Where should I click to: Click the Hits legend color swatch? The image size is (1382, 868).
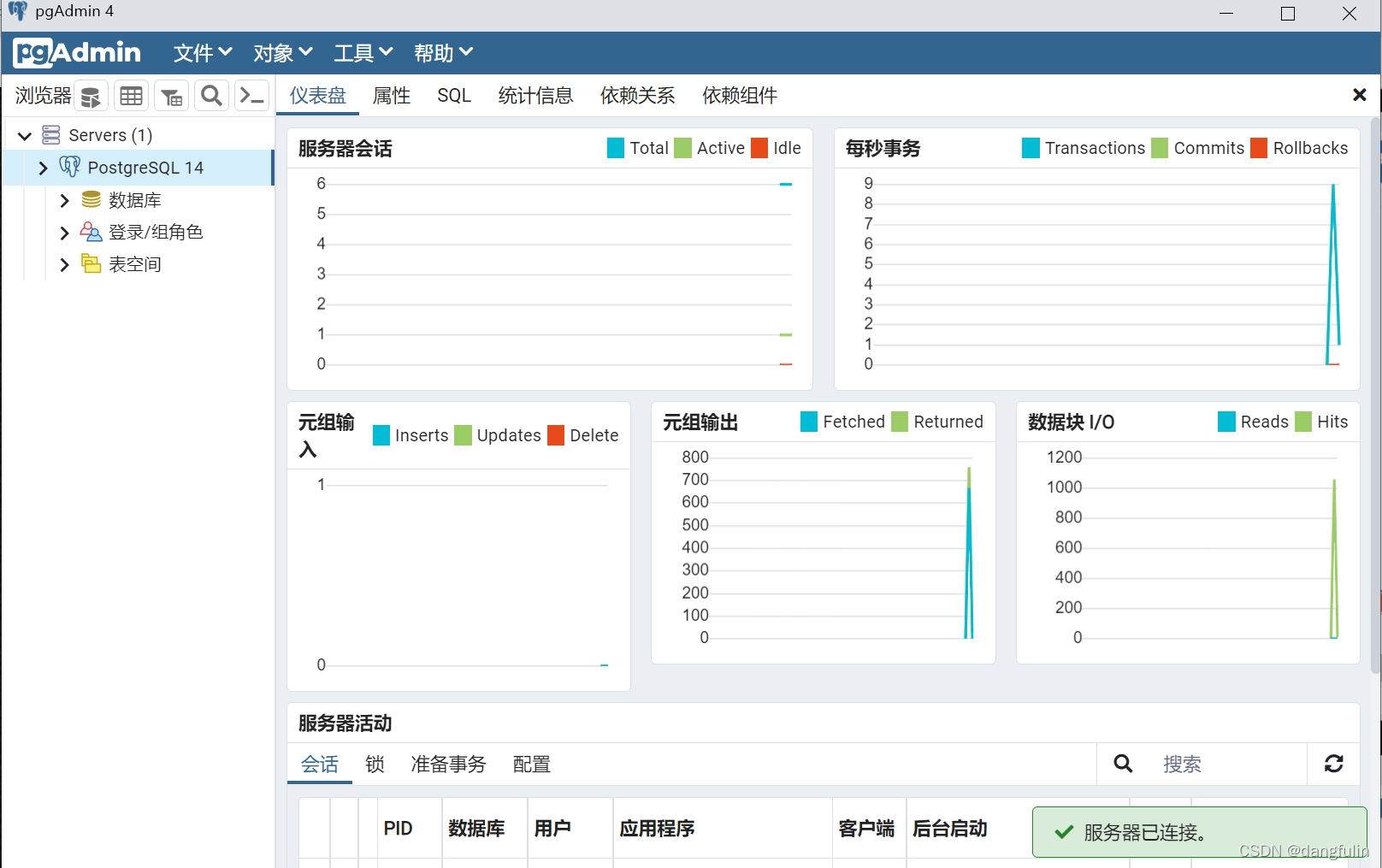[1303, 422]
